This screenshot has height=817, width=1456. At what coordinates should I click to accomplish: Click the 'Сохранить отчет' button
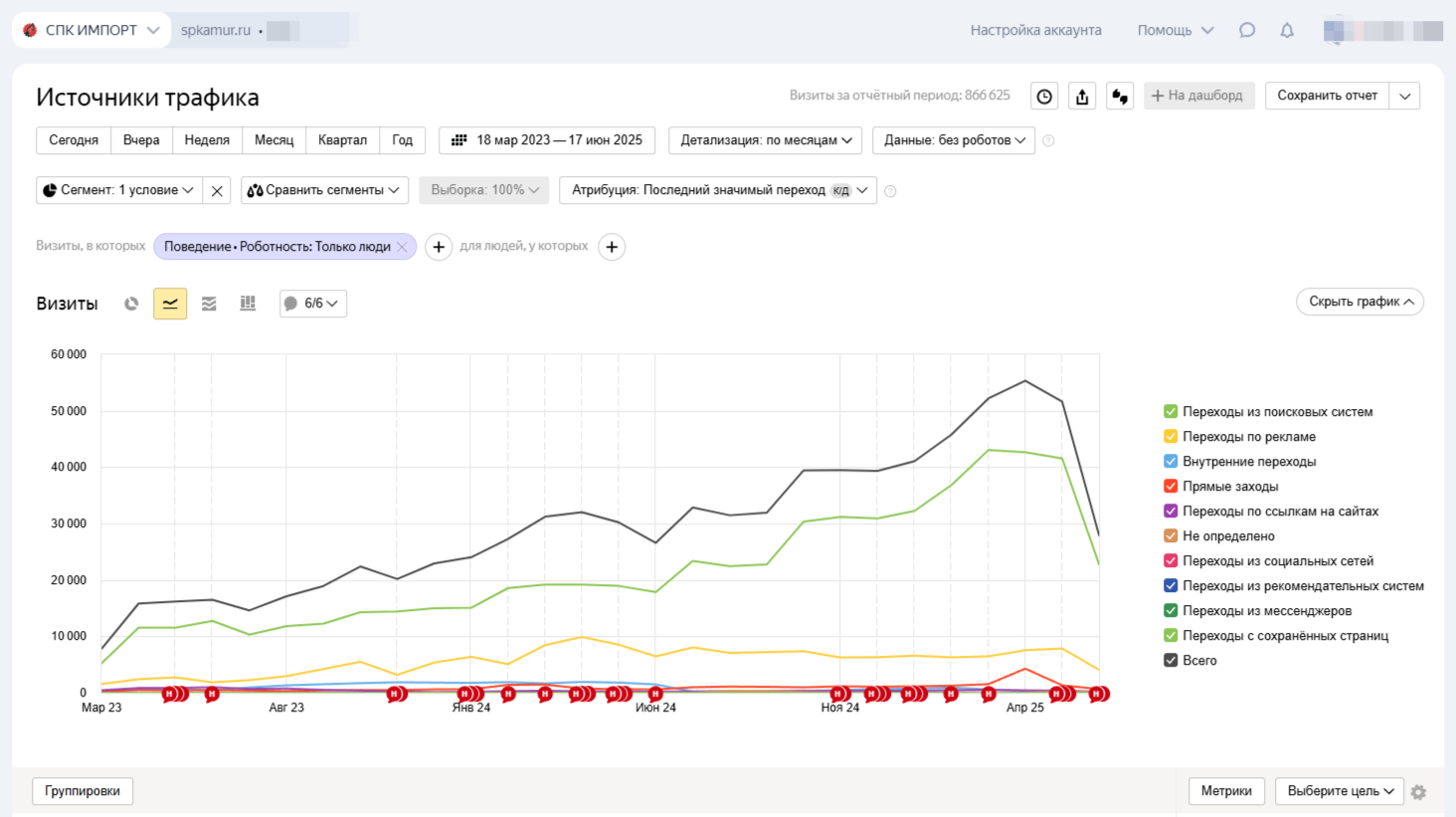1327,96
